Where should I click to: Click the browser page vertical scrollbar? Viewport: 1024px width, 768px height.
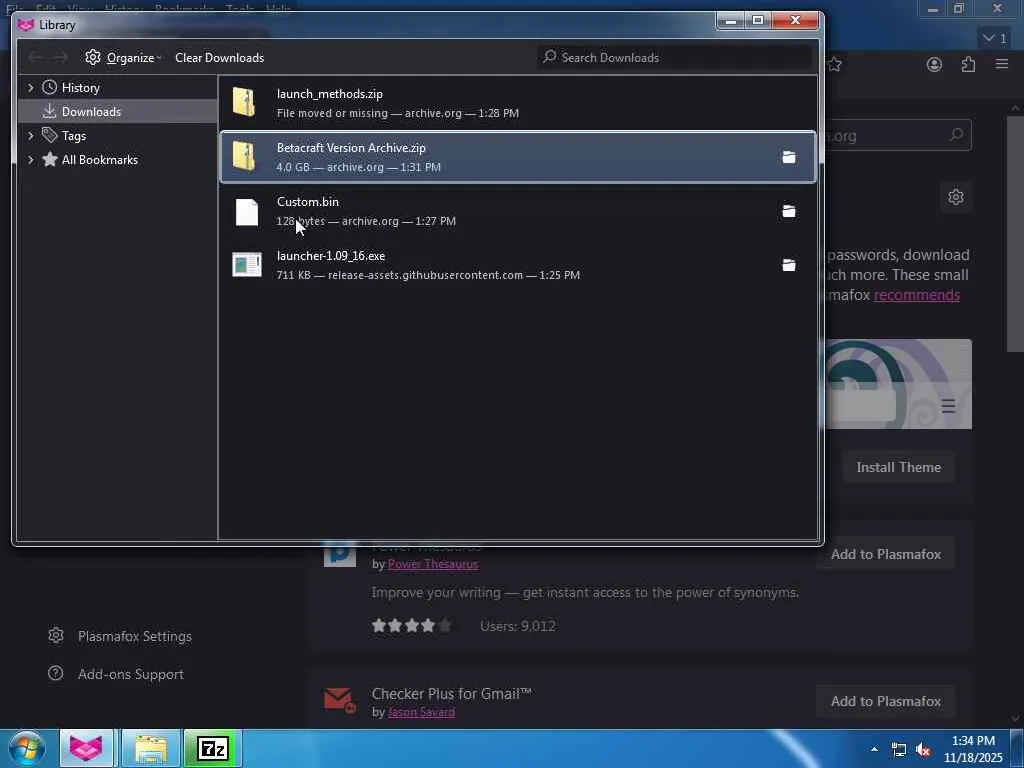(1015, 234)
